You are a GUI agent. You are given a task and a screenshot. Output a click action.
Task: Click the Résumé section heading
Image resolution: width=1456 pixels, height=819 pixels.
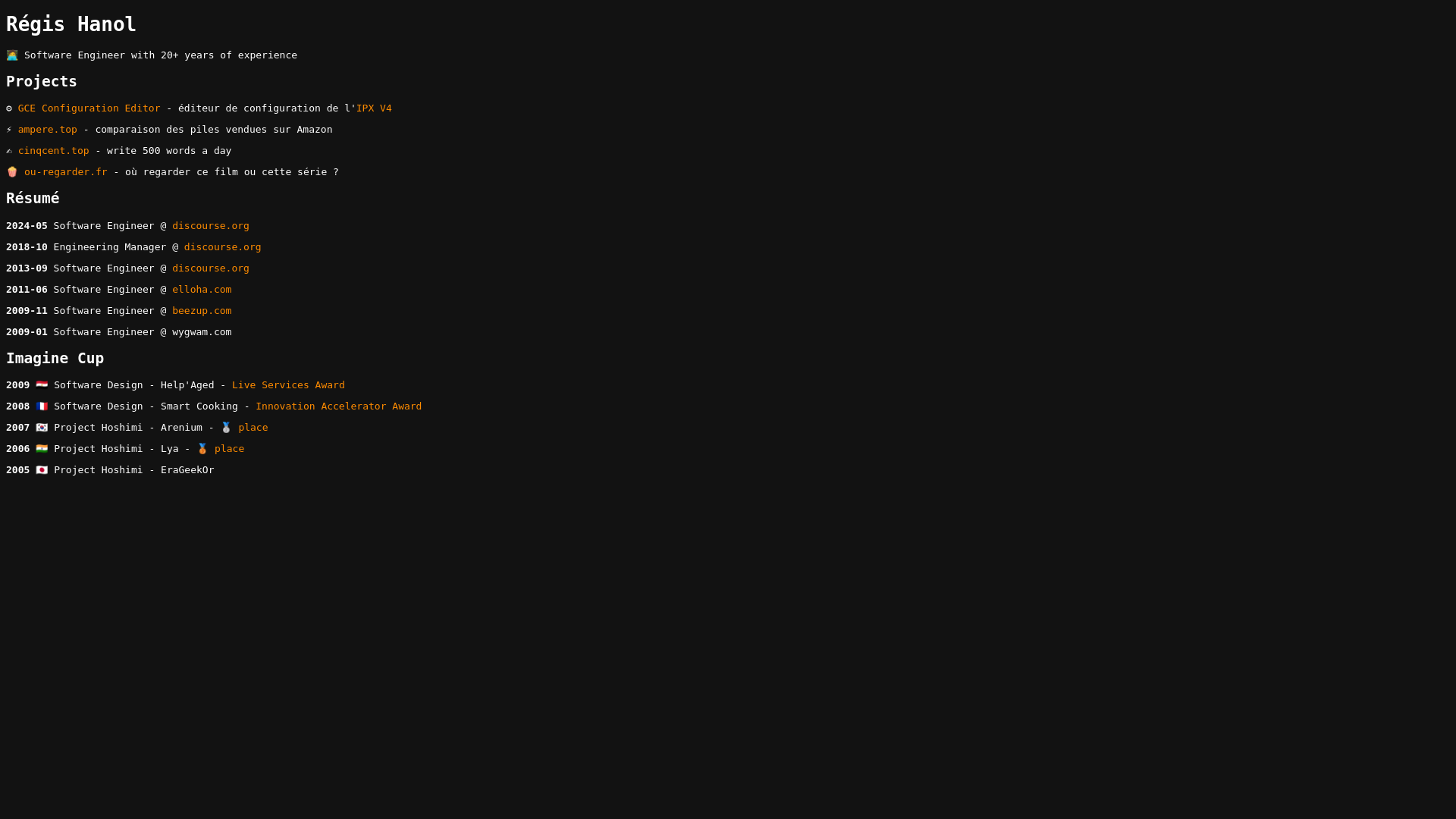pyautogui.click(x=33, y=198)
